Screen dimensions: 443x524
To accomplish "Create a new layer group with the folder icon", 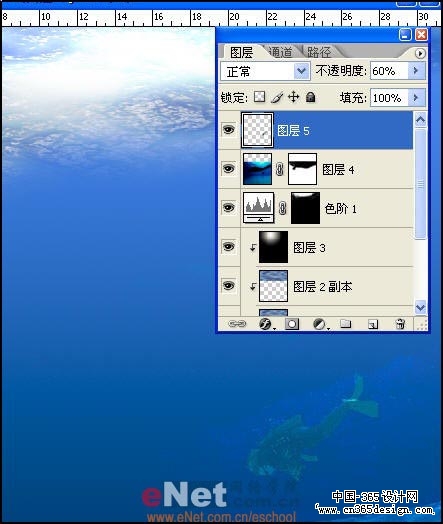I will tap(345, 323).
